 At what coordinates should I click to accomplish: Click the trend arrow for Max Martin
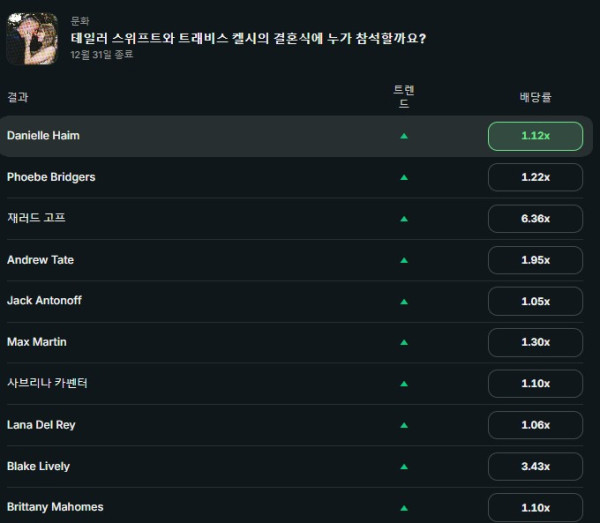(x=404, y=342)
